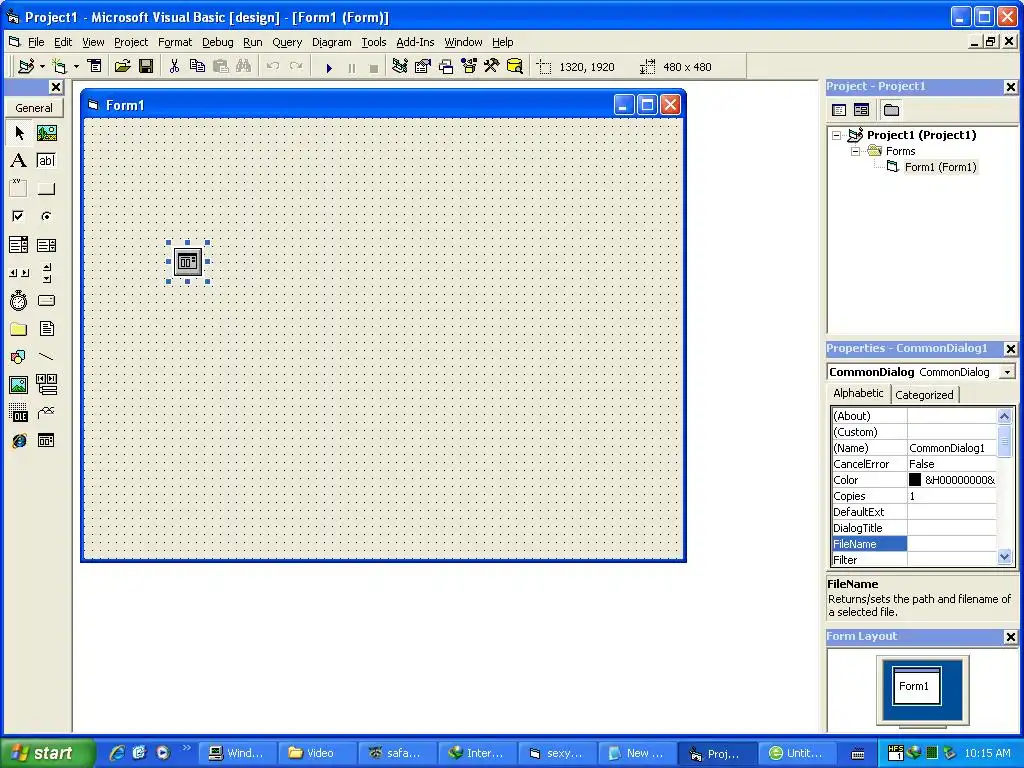Select the Shape tool
Viewport: 1024px width, 768px height.
coord(19,357)
